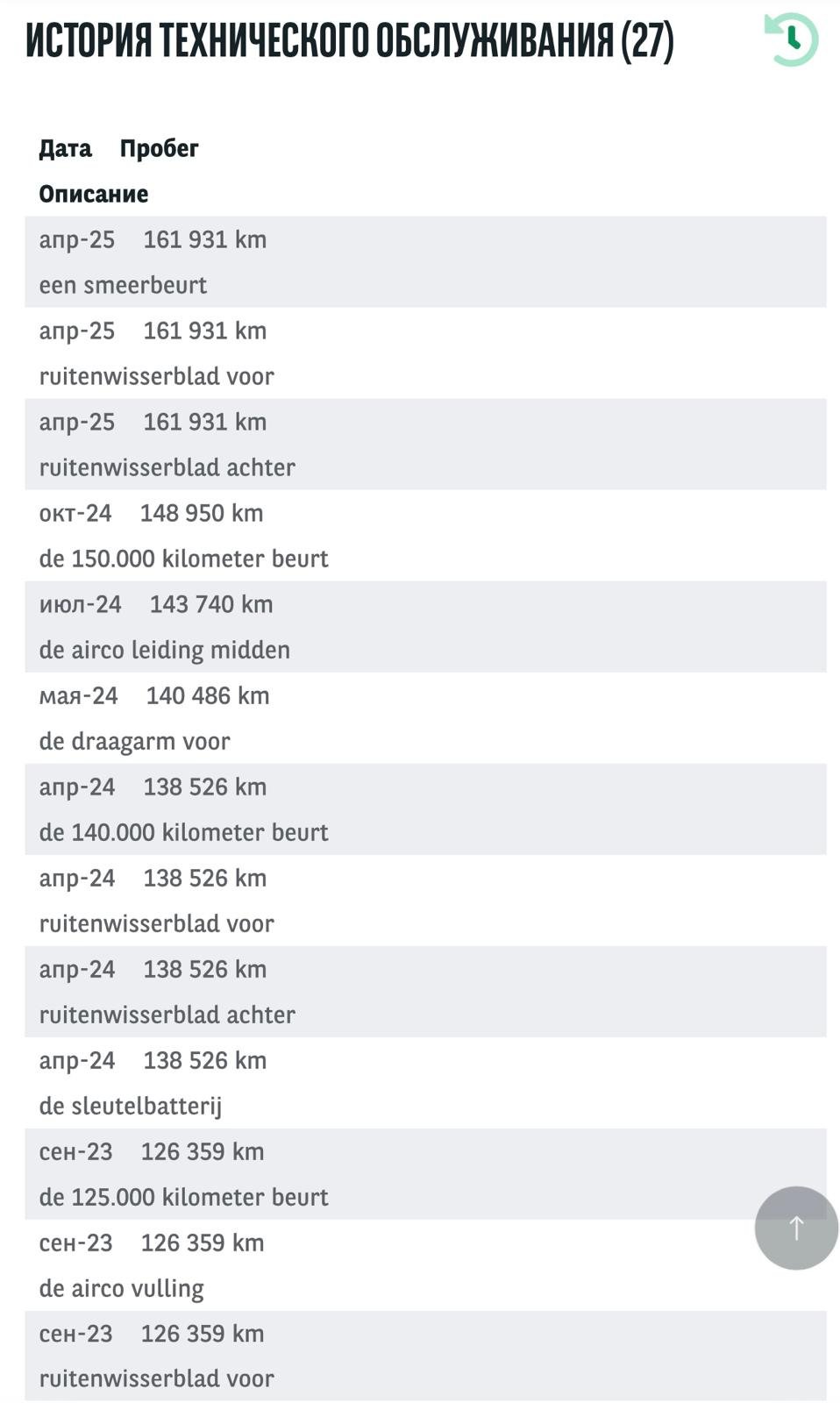This screenshot has width=840, height=1403.
Task: Click the "История технического обслуживания (27)" heading
Action: (x=349, y=40)
